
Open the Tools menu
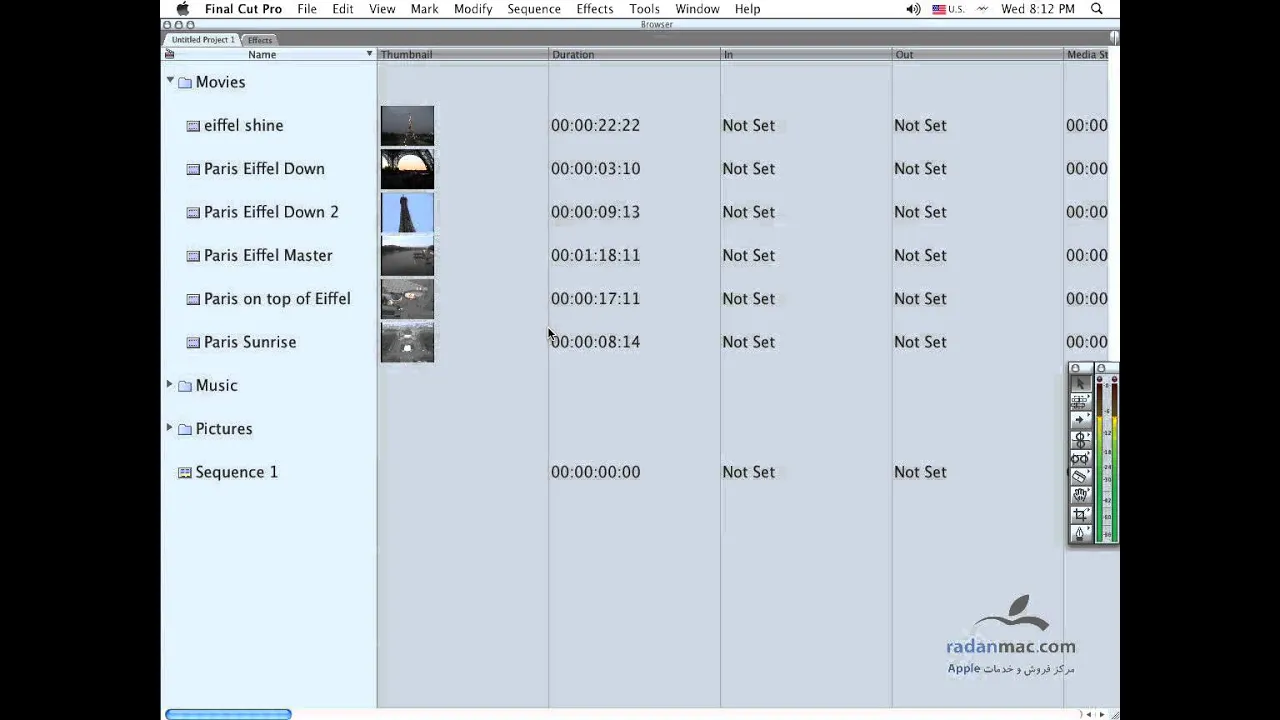tap(644, 9)
